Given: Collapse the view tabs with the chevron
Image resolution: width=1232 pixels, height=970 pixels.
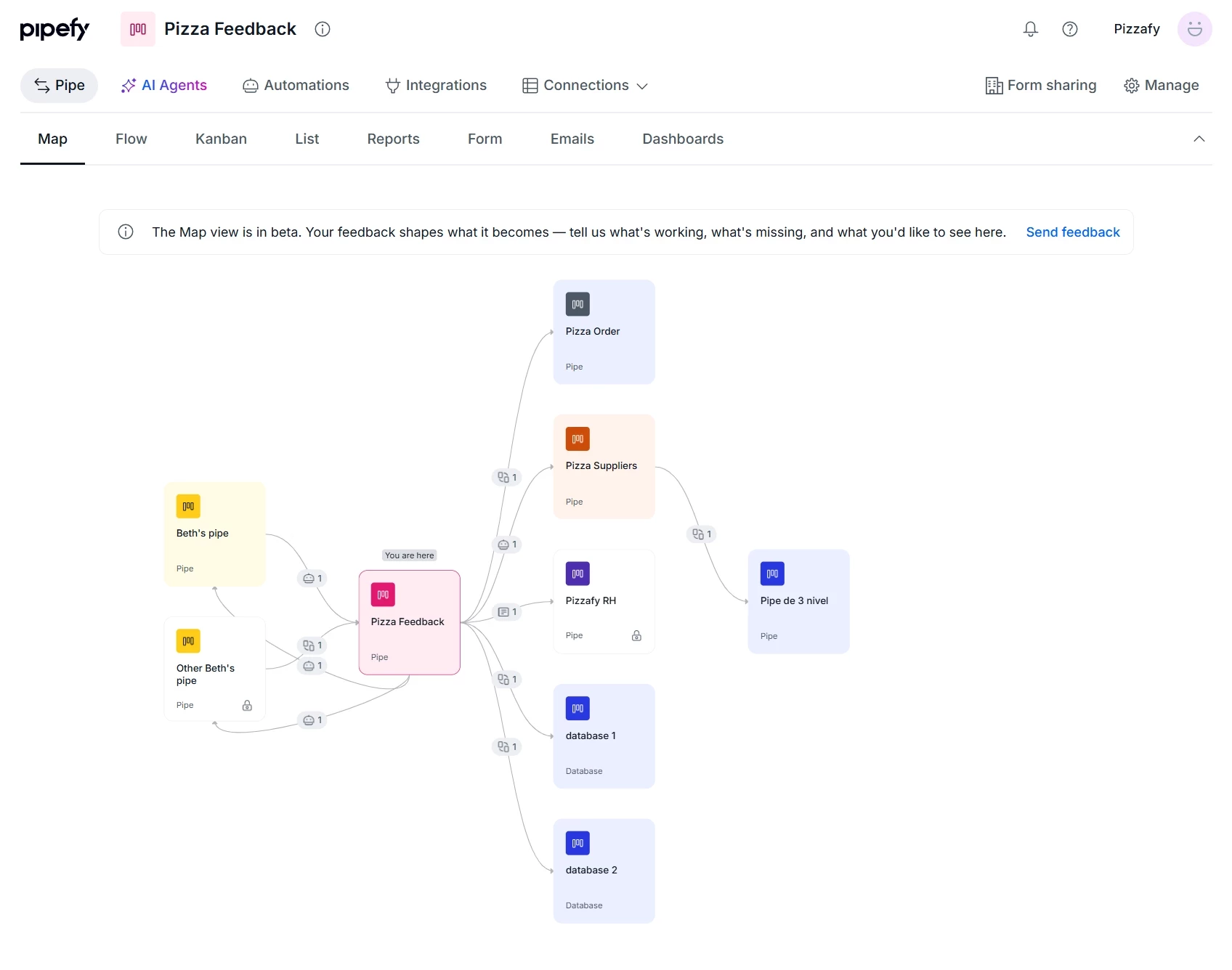Looking at the screenshot, I should (x=1199, y=139).
